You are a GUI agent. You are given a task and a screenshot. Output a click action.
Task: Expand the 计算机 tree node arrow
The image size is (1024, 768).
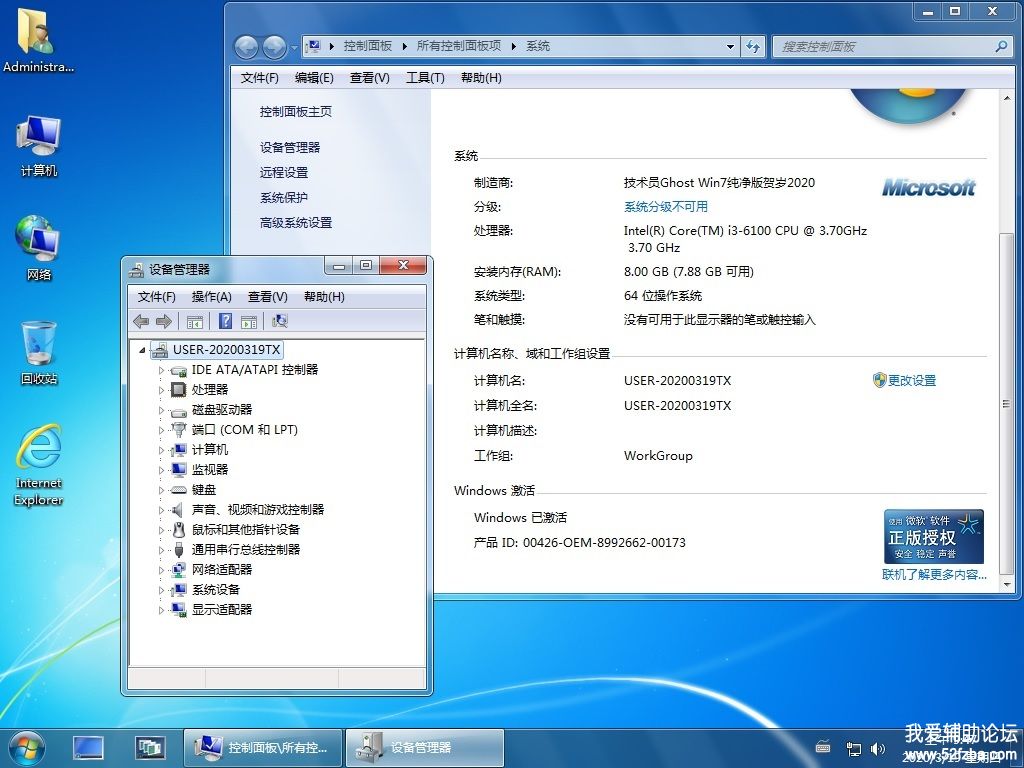pyautogui.click(x=161, y=450)
